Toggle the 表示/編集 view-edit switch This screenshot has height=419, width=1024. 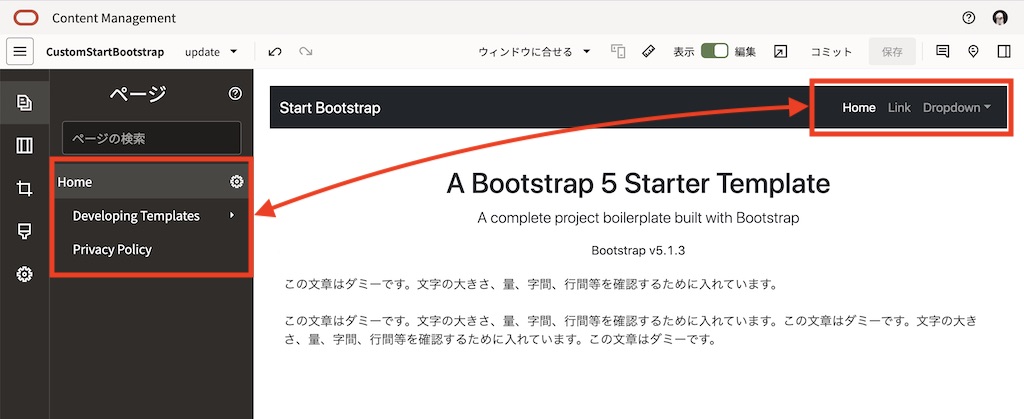pos(714,51)
